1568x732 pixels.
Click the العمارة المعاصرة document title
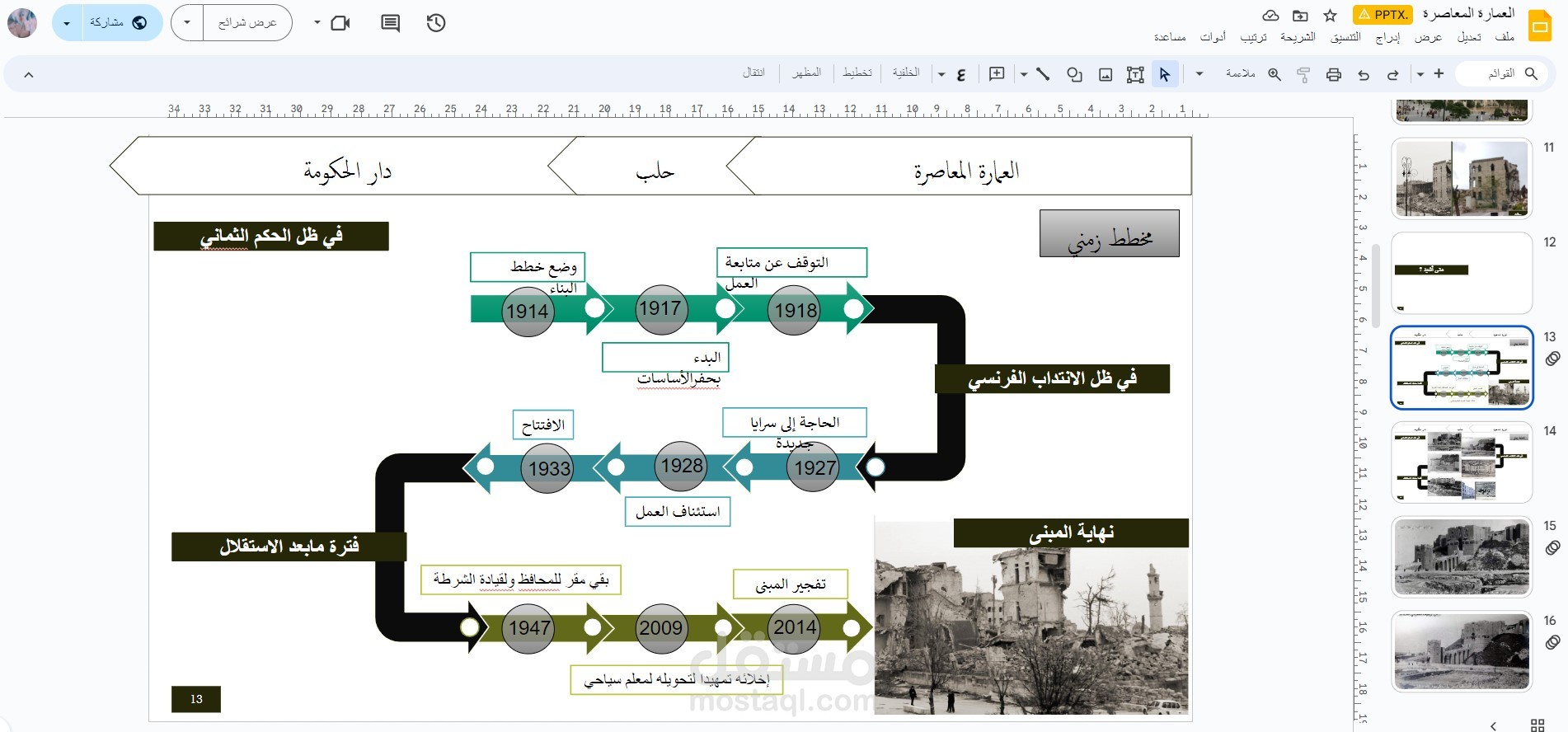[x=1468, y=13]
